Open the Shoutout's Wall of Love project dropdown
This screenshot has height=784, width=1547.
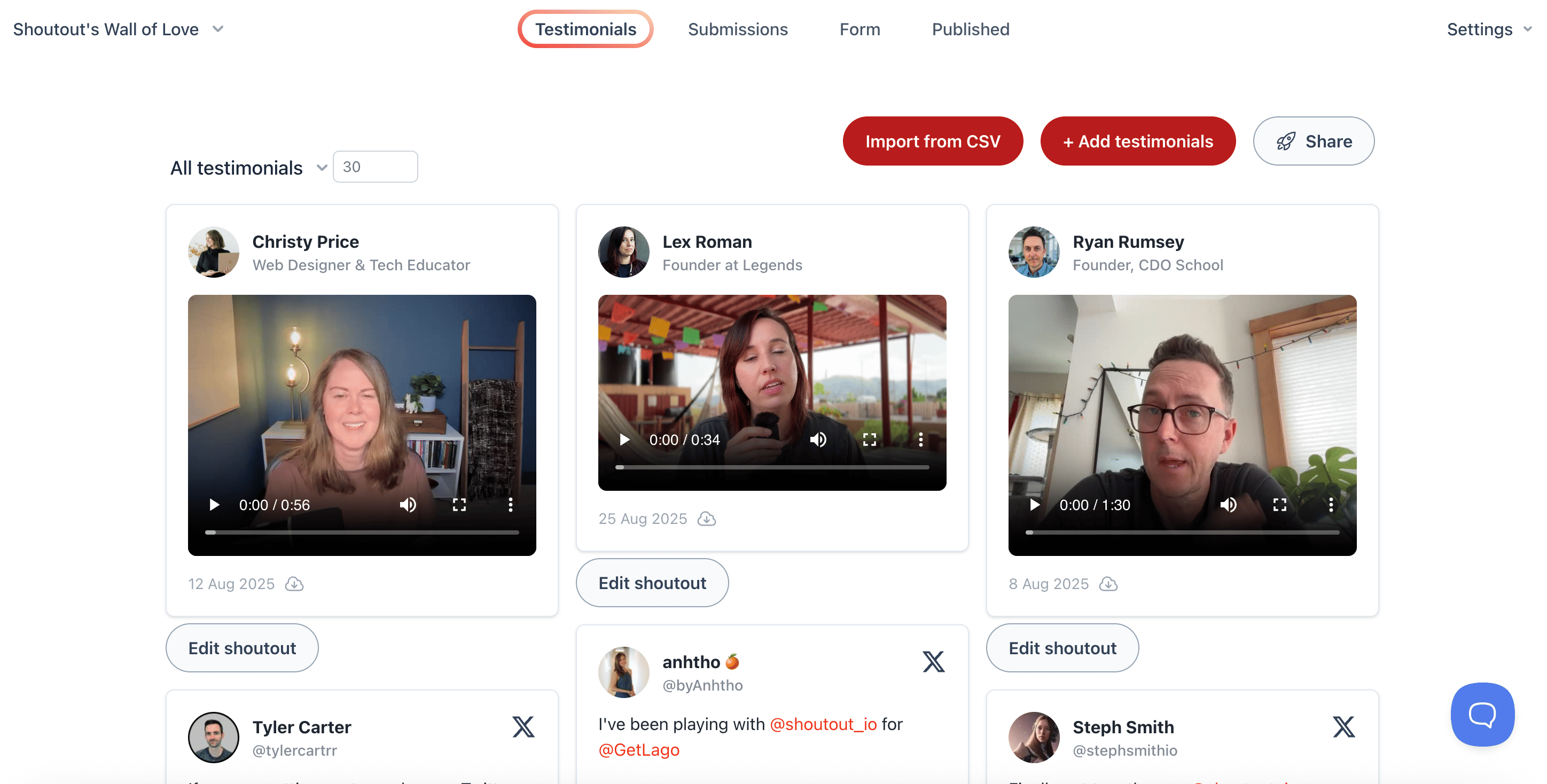coord(218,28)
